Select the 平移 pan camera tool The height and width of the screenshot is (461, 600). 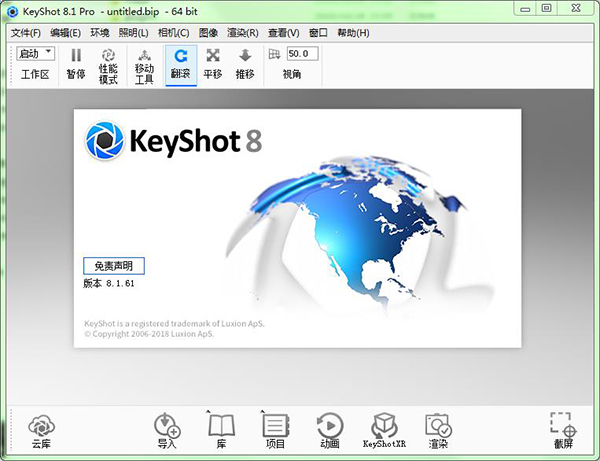tap(213, 64)
